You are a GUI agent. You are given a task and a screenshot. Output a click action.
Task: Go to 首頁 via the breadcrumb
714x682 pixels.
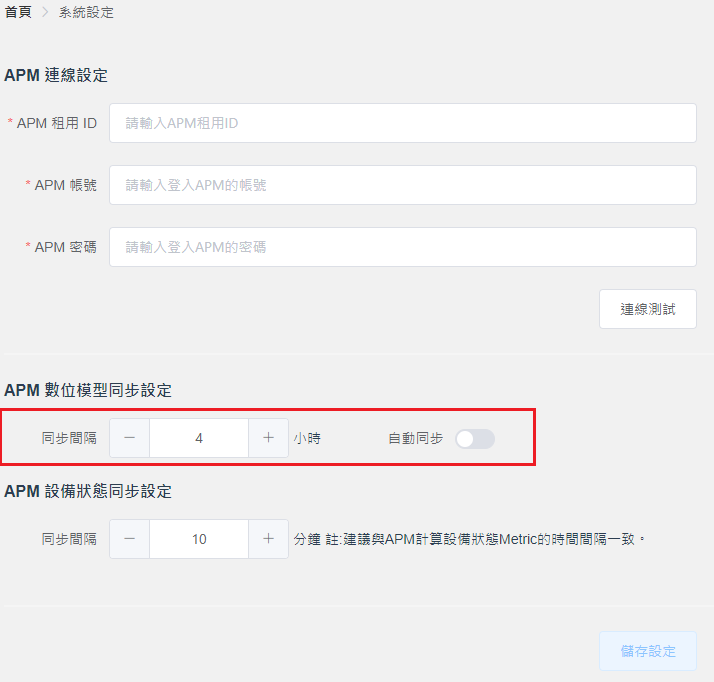click(17, 13)
